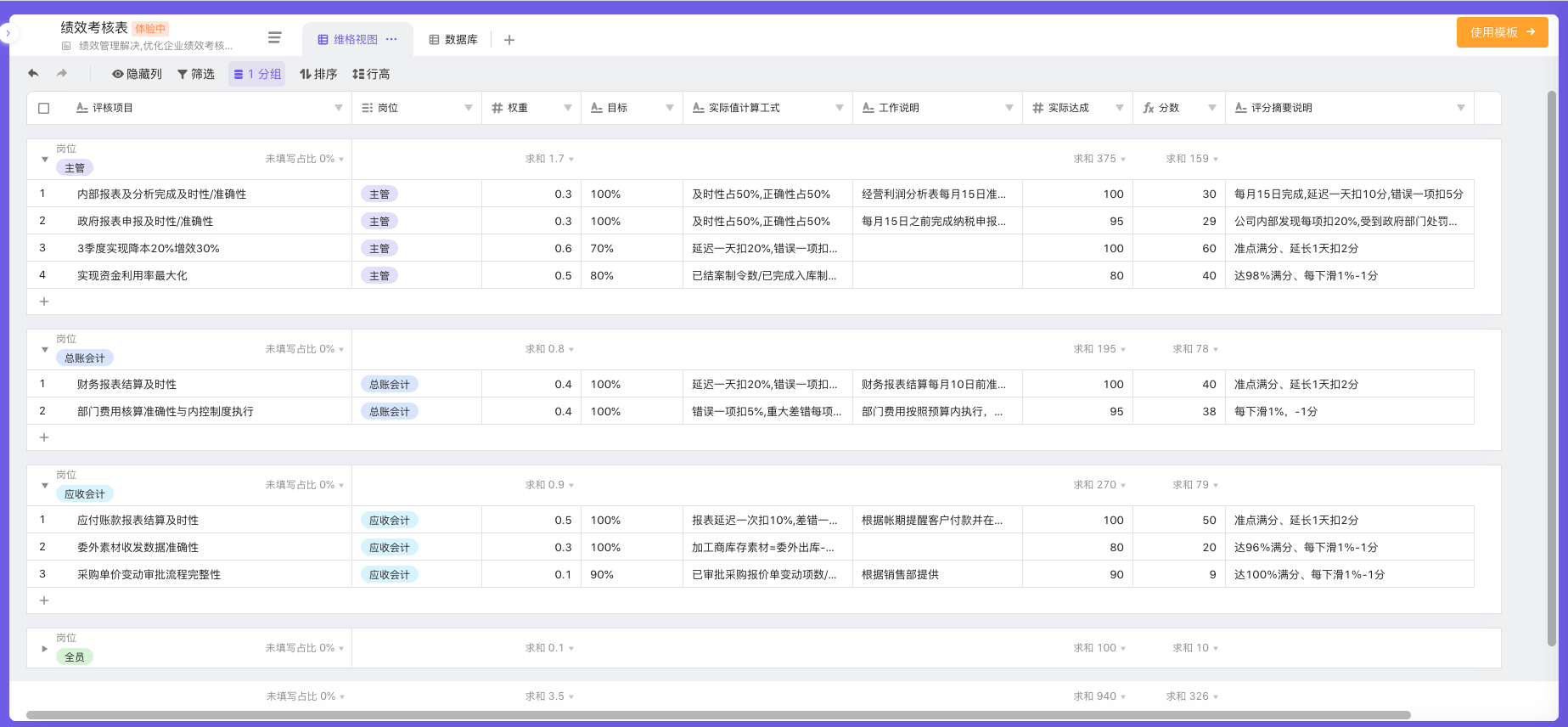Image resolution: width=1568 pixels, height=727 pixels.
Task: Select the 主管 tag in 实现资金利用率最大化 row
Action: (x=379, y=275)
